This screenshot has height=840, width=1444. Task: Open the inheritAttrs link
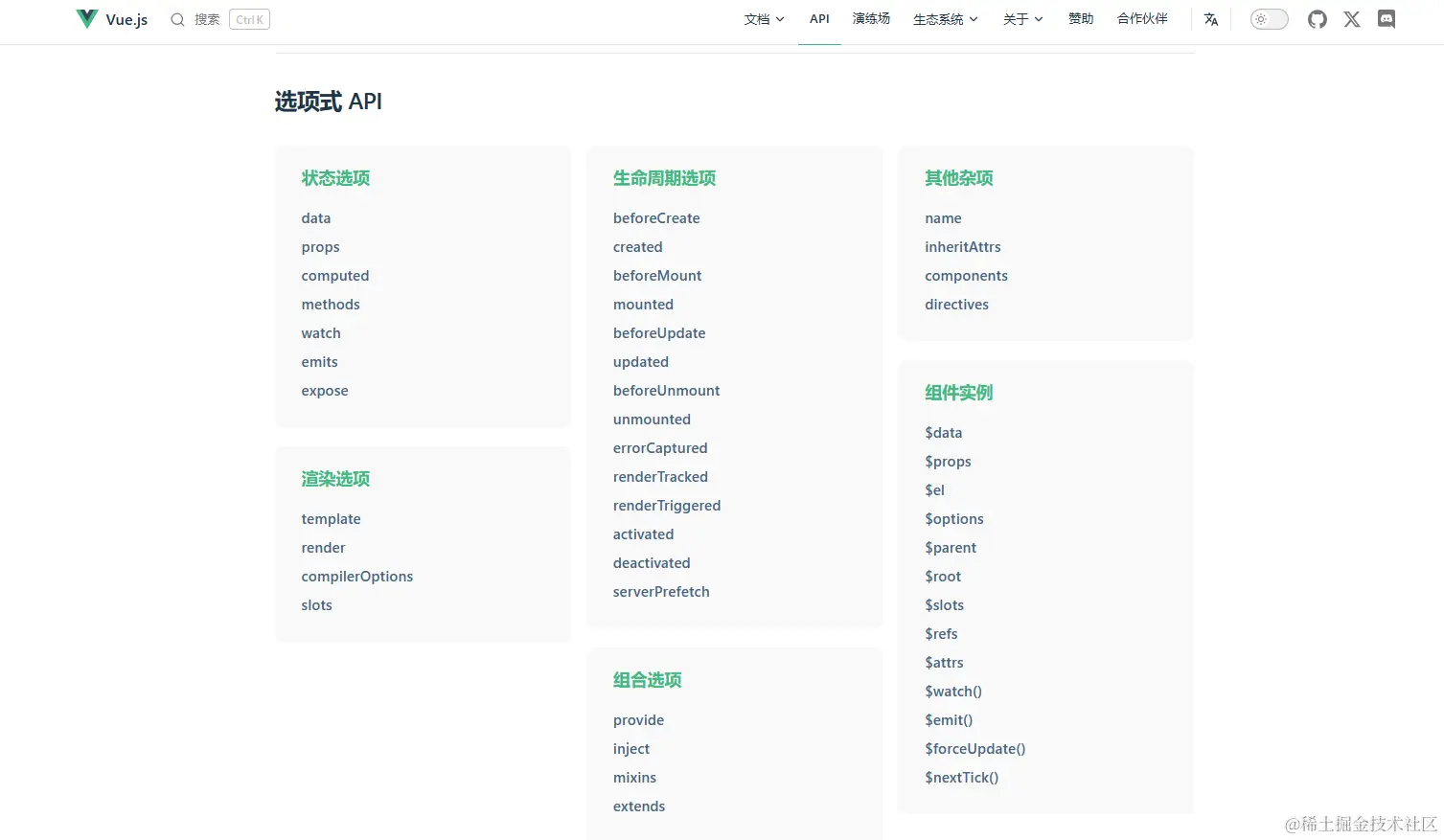pos(963,247)
